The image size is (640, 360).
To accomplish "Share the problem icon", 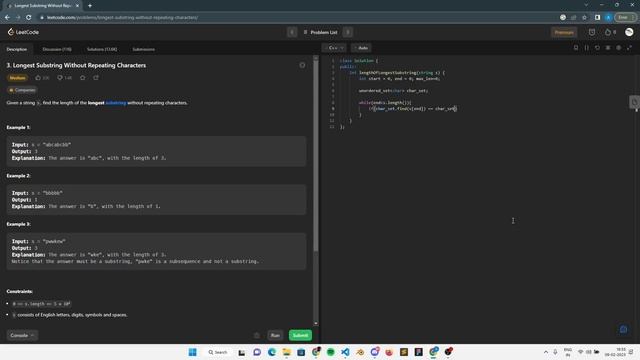I will (96, 78).
